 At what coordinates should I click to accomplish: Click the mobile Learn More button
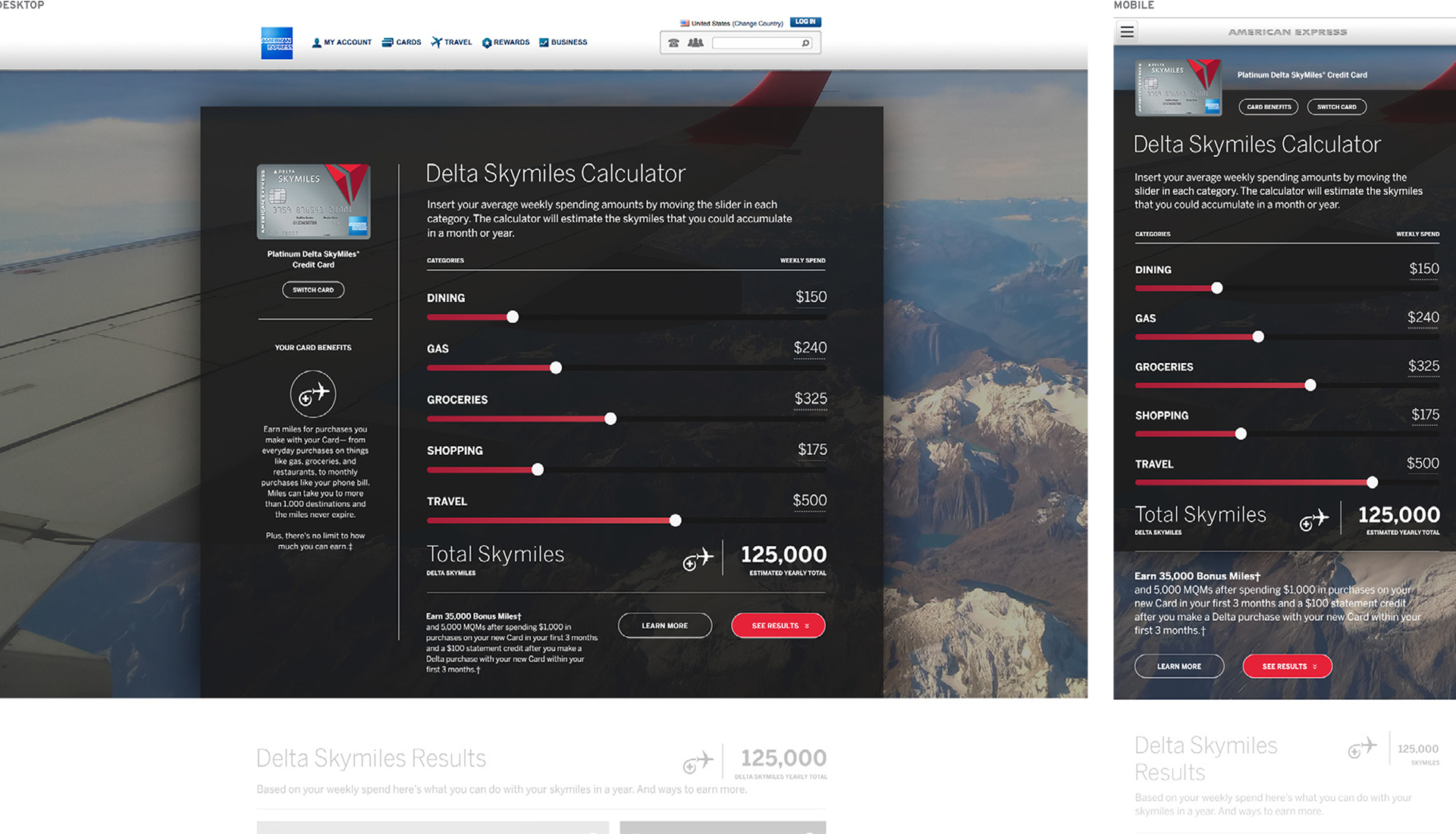(x=1179, y=666)
